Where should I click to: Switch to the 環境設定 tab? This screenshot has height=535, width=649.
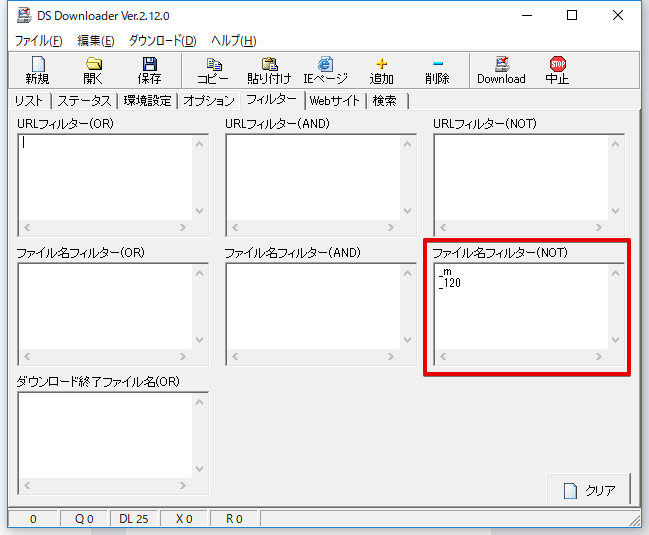click(x=147, y=101)
